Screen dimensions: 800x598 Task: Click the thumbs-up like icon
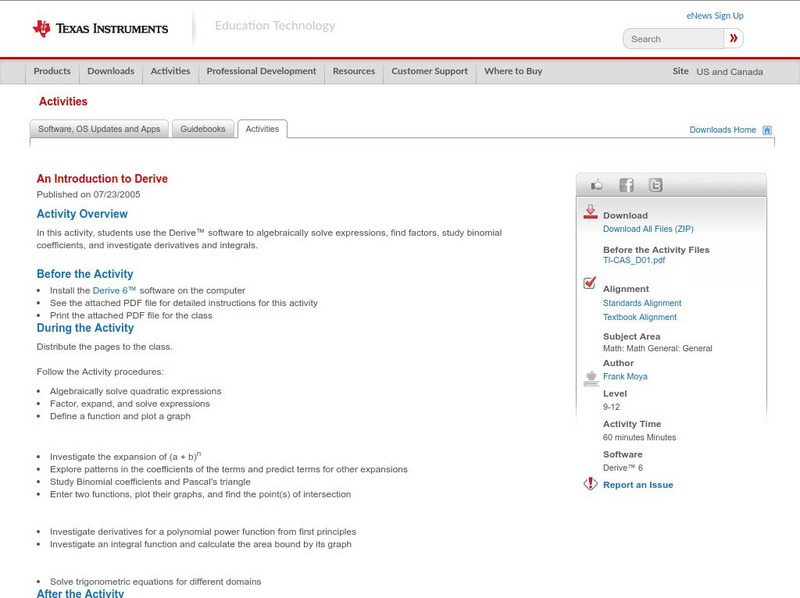[x=596, y=185]
